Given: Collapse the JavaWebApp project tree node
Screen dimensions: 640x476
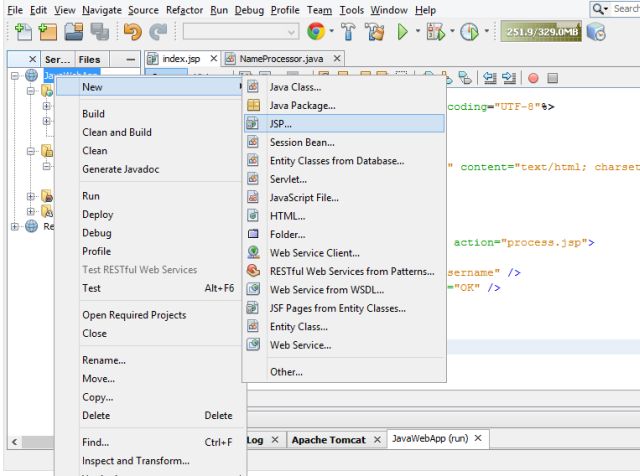Looking at the screenshot, I should pyautogui.click(x=15, y=76).
